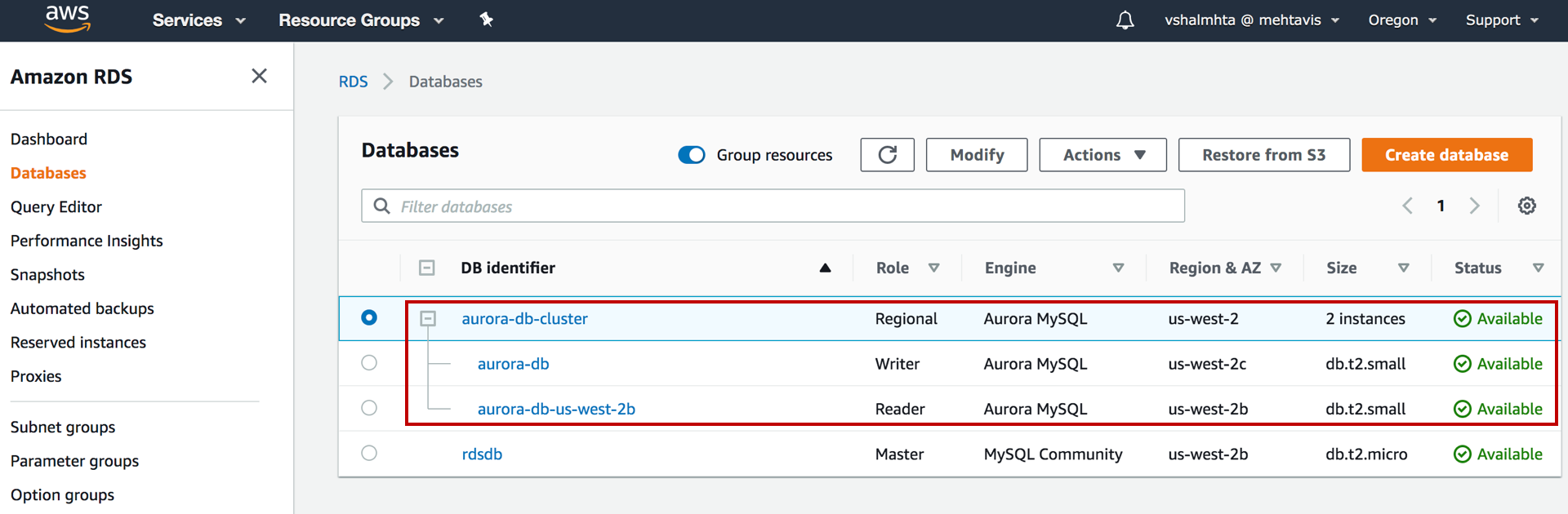Open the Oregon region selector

pyautogui.click(x=1402, y=20)
